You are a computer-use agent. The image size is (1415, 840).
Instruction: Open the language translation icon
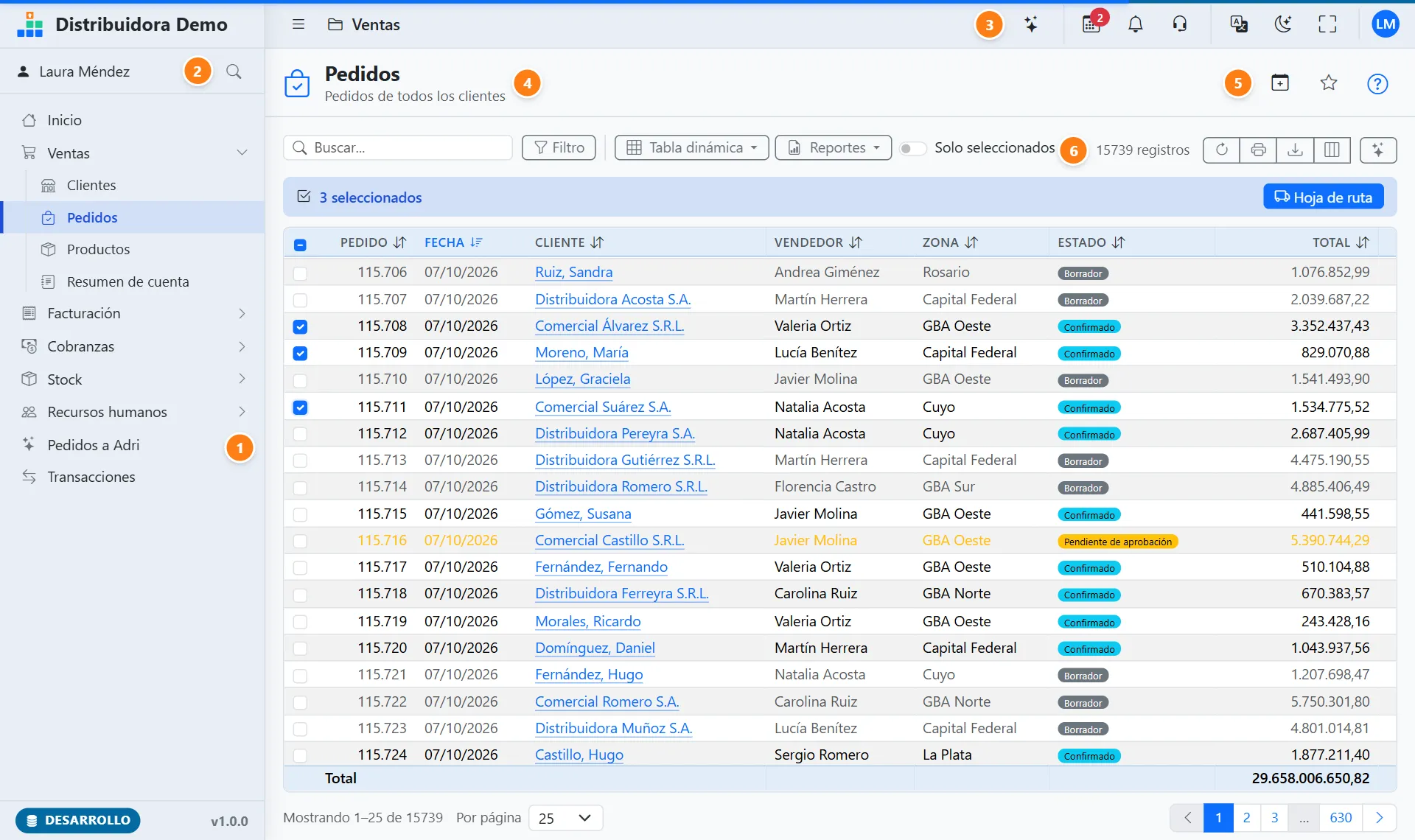pos(1239,24)
